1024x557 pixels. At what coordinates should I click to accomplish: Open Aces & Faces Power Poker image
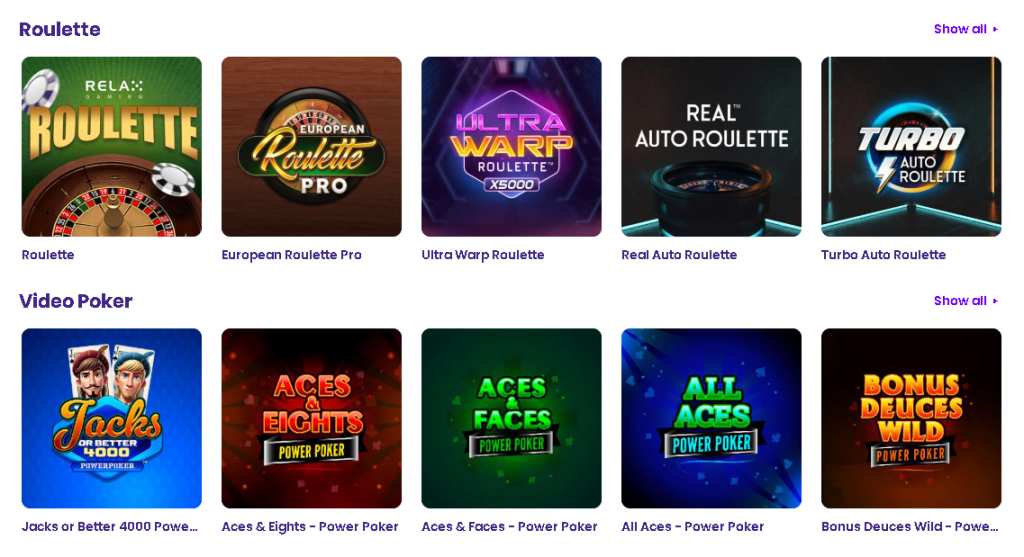click(511, 418)
